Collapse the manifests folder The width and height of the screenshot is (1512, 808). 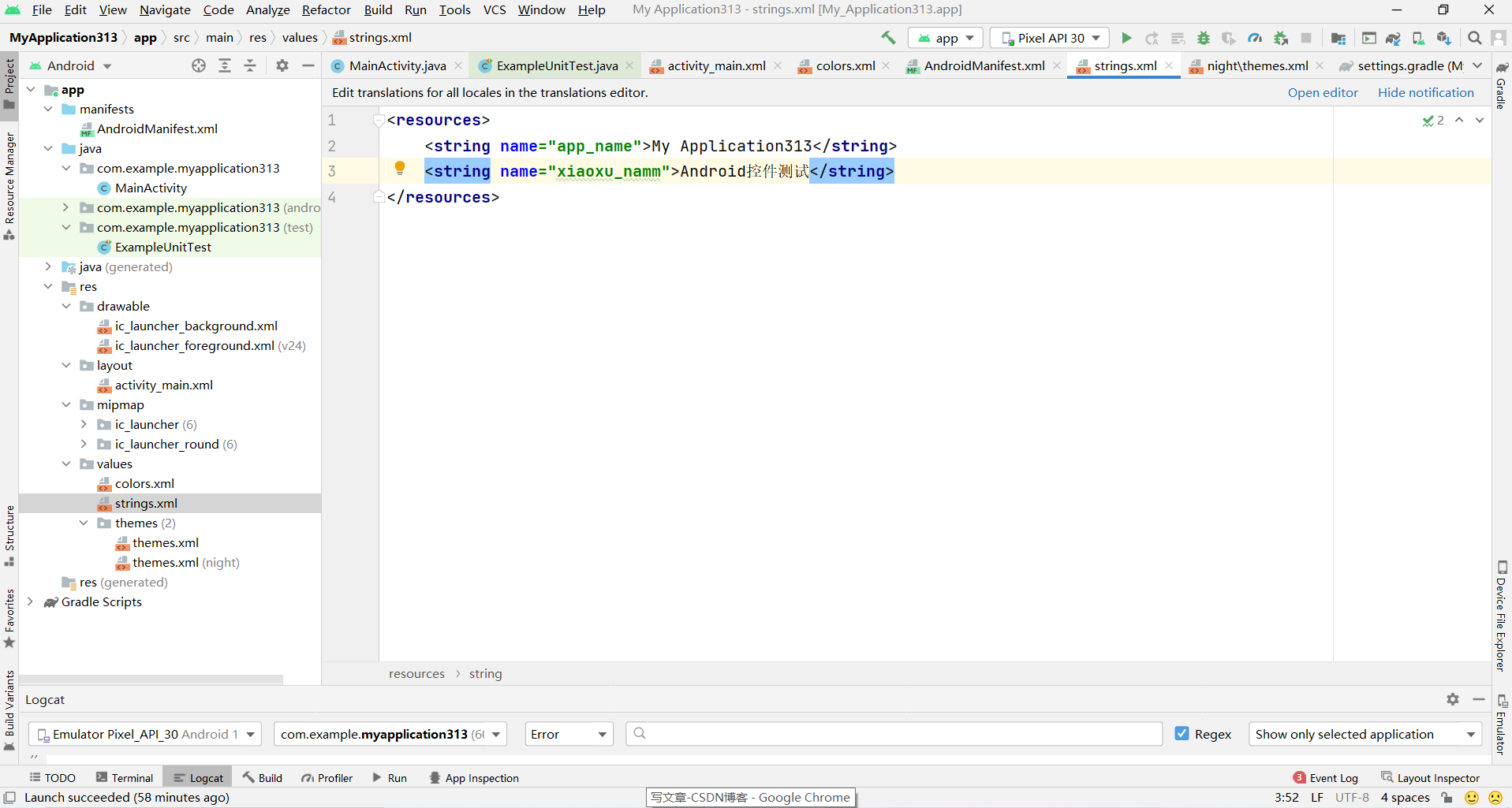48,109
